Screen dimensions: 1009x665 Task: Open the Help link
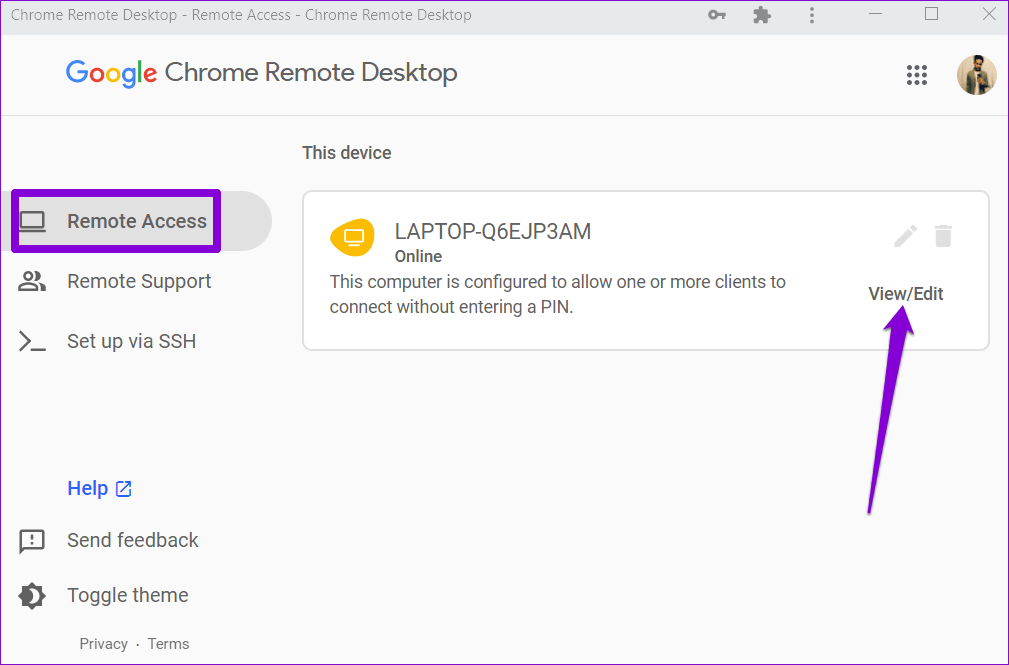click(100, 489)
